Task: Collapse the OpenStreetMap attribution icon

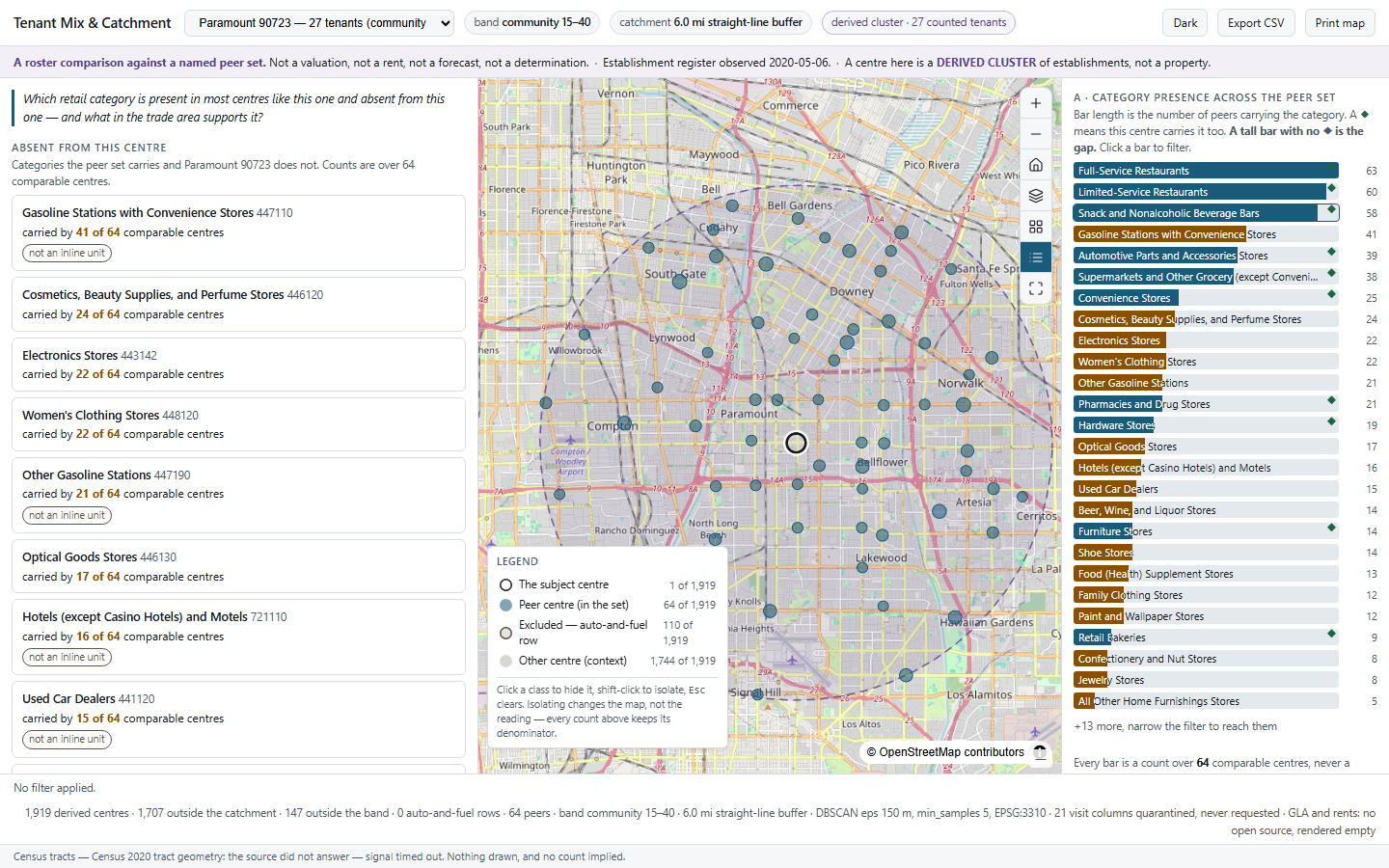Action: coord(1040,752)
